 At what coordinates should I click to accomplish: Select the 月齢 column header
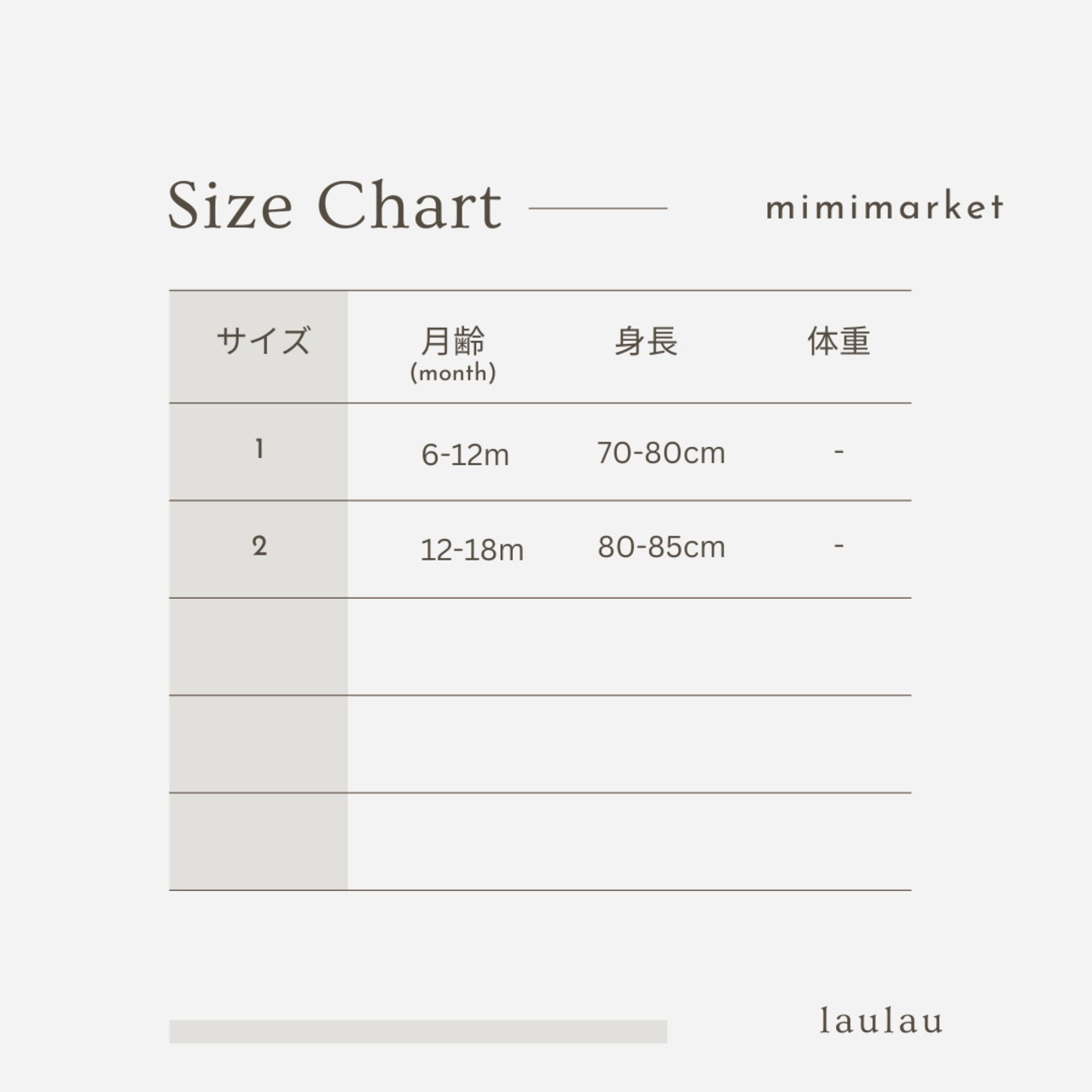coord(453,340)
